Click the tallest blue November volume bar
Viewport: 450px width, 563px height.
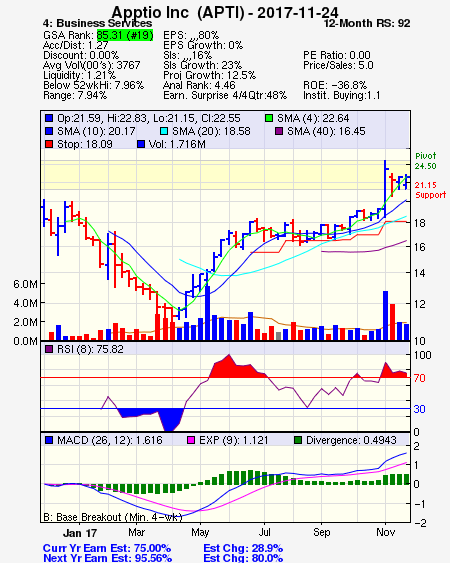pyautogui.click(x=385, y=316)
